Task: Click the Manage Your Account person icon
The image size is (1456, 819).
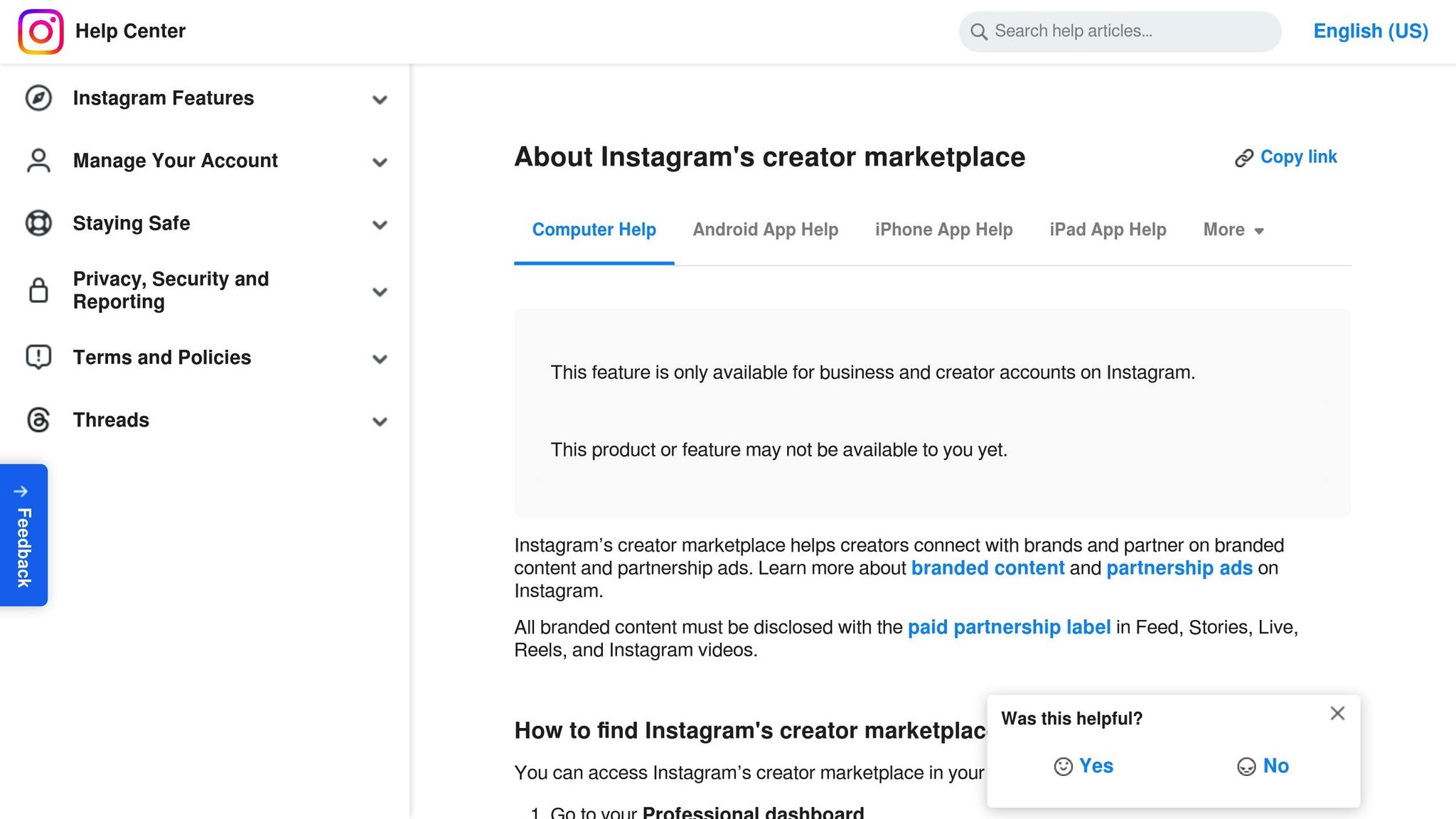Action: (x=39, y=161)
